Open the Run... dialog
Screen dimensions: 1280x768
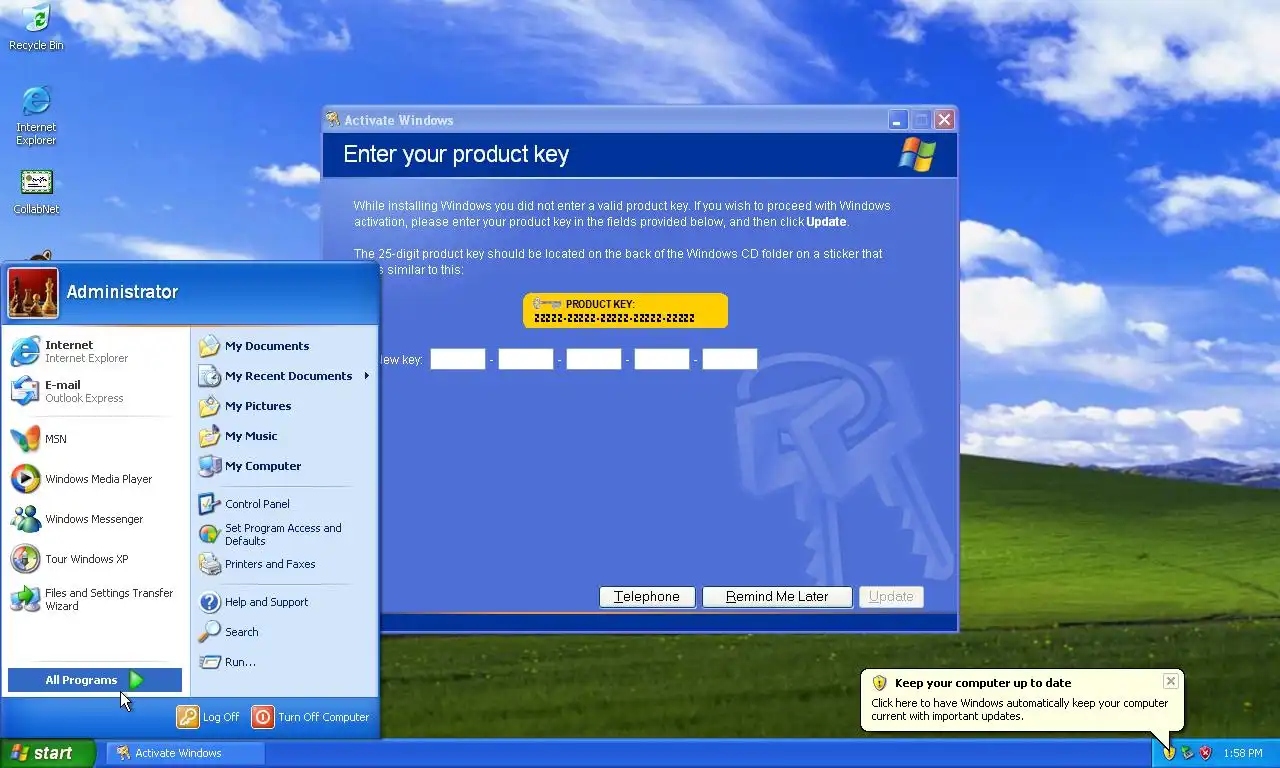click(x=284, y=662)
